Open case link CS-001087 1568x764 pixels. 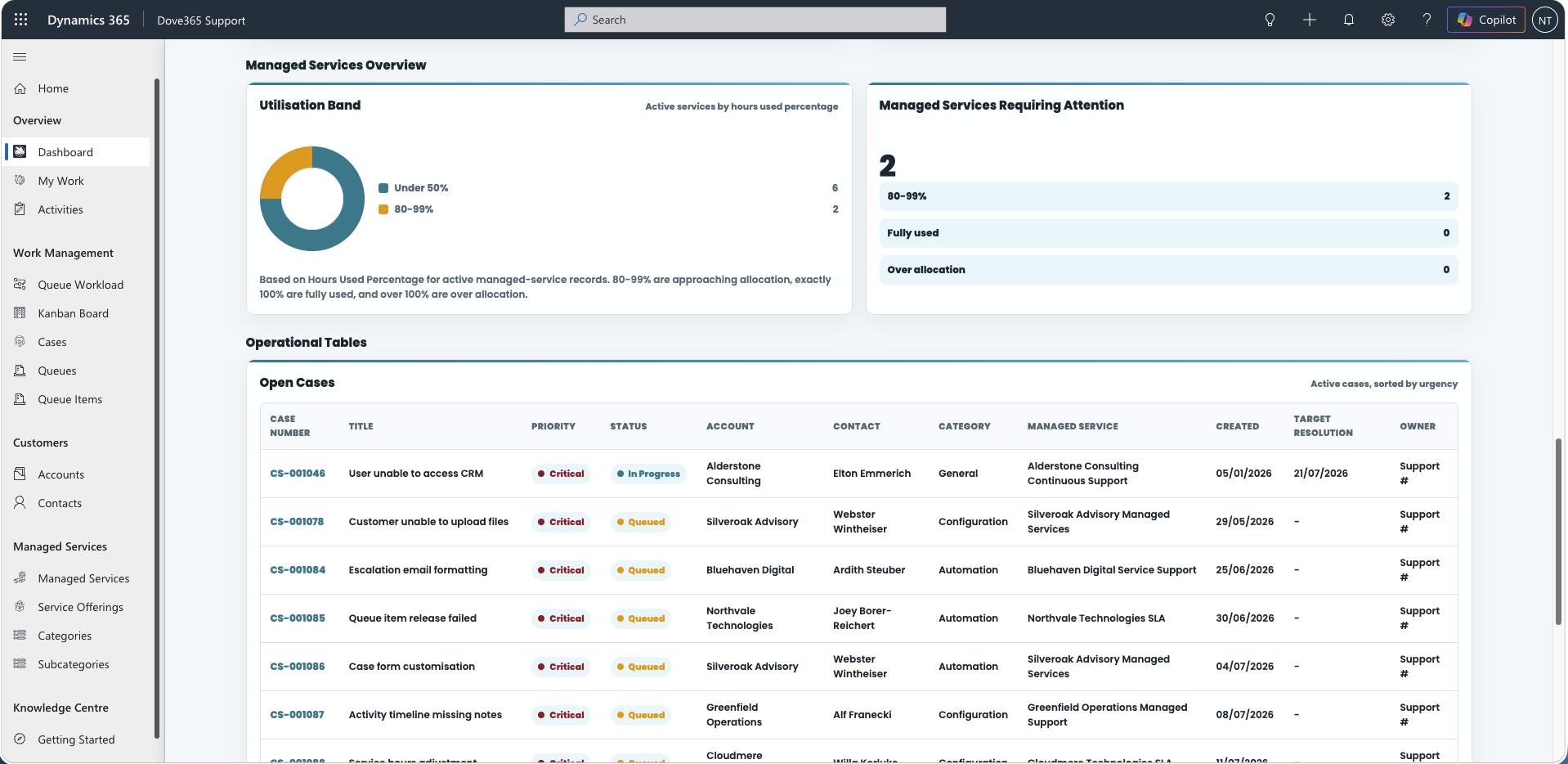pos(297,715)
